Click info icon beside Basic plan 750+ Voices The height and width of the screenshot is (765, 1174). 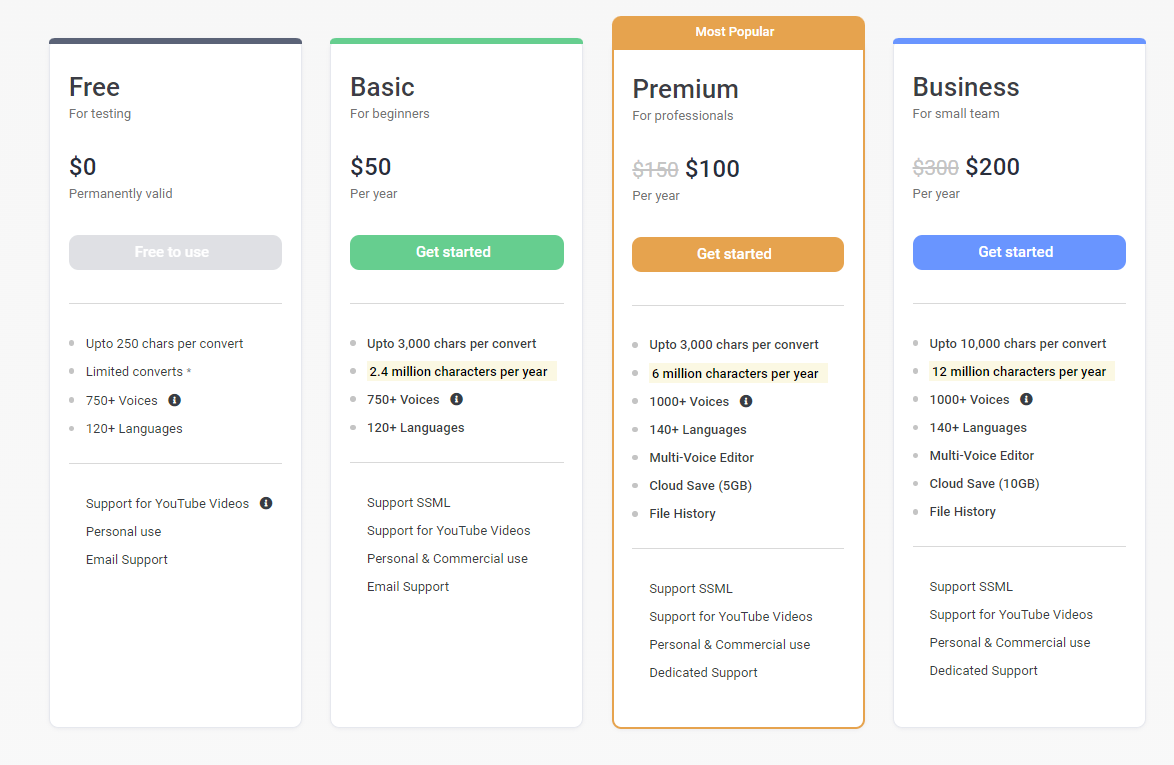click(x=456, y=399)
